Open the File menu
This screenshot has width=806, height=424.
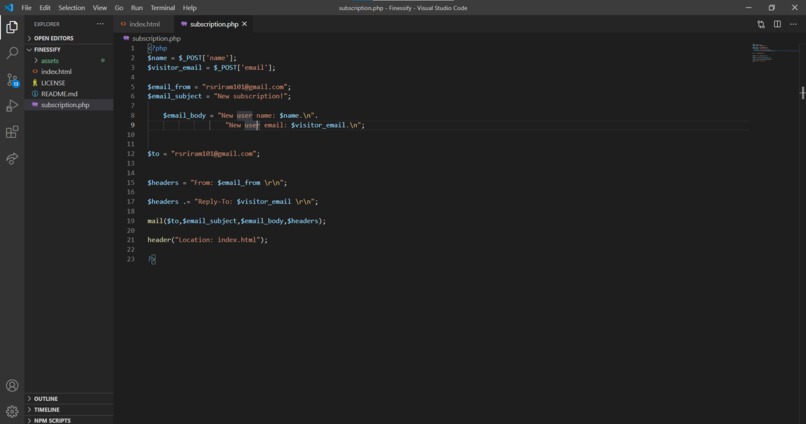click(x=26, y=8)
